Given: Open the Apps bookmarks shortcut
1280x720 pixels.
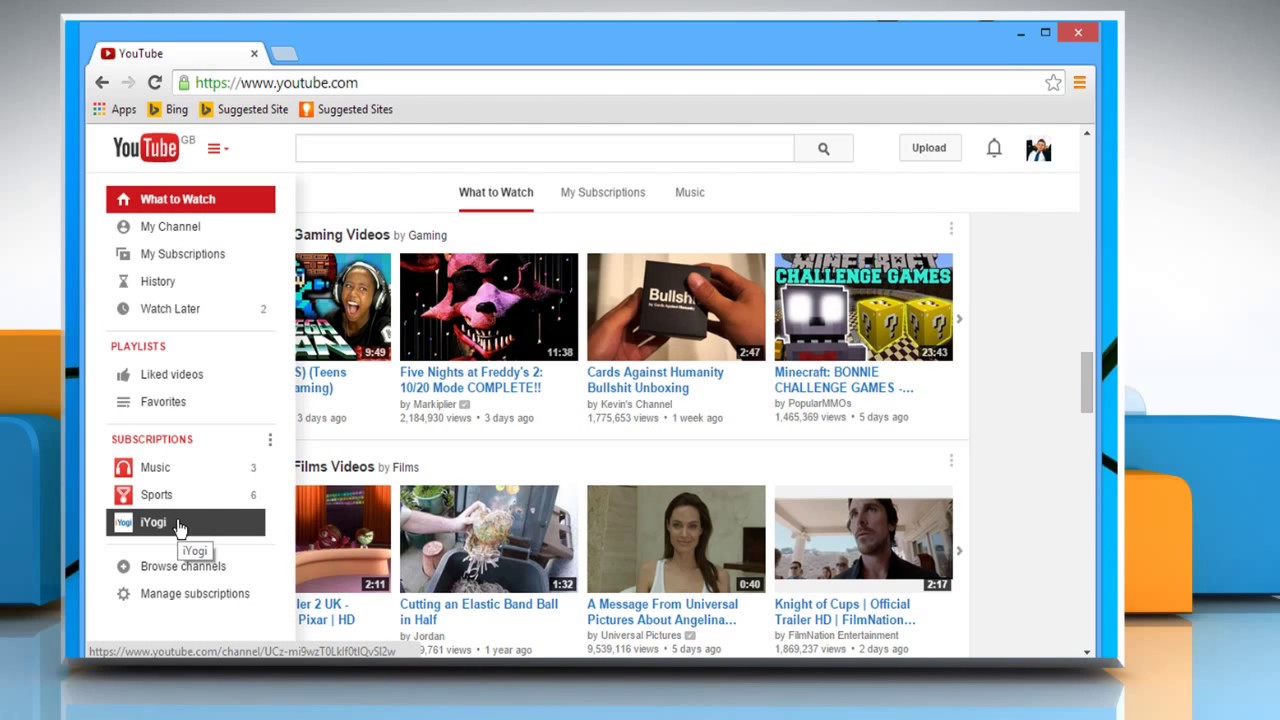Looking at the screenshot, I should pyautogui.click(x=115, y=109).
